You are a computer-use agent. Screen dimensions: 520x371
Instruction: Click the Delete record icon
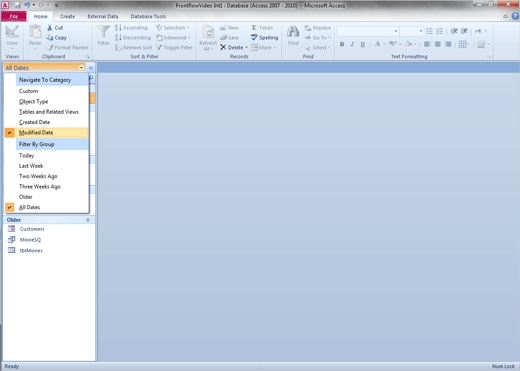(223, 47)
